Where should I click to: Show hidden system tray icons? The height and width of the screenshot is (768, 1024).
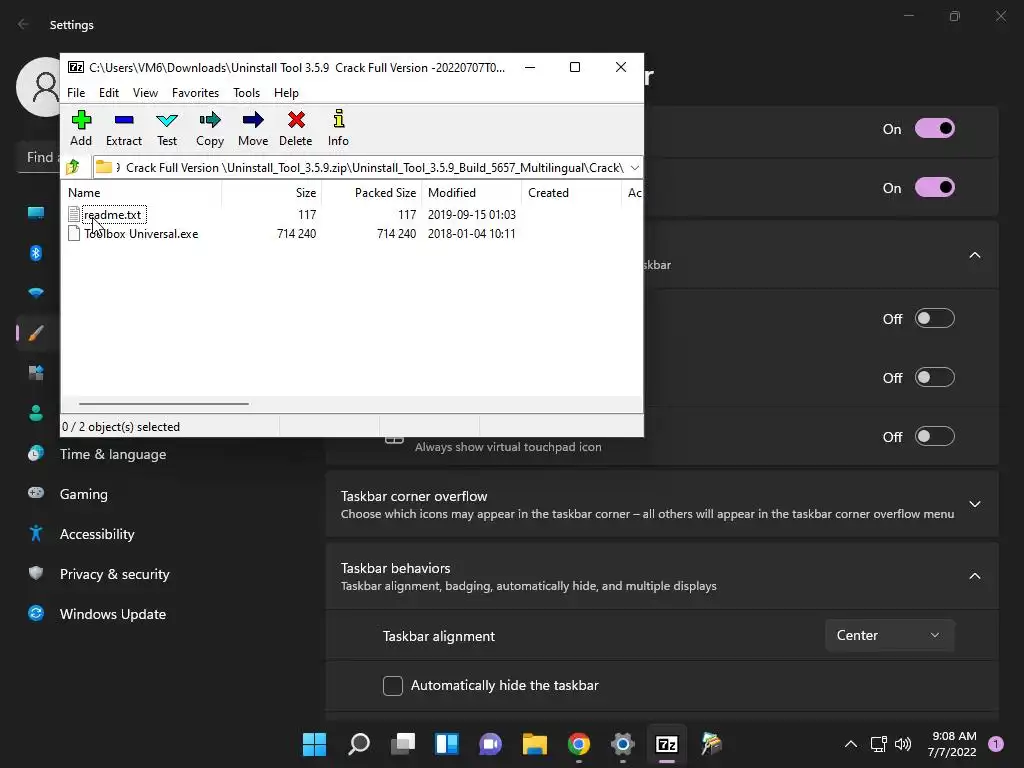click(x=850, y=744)
